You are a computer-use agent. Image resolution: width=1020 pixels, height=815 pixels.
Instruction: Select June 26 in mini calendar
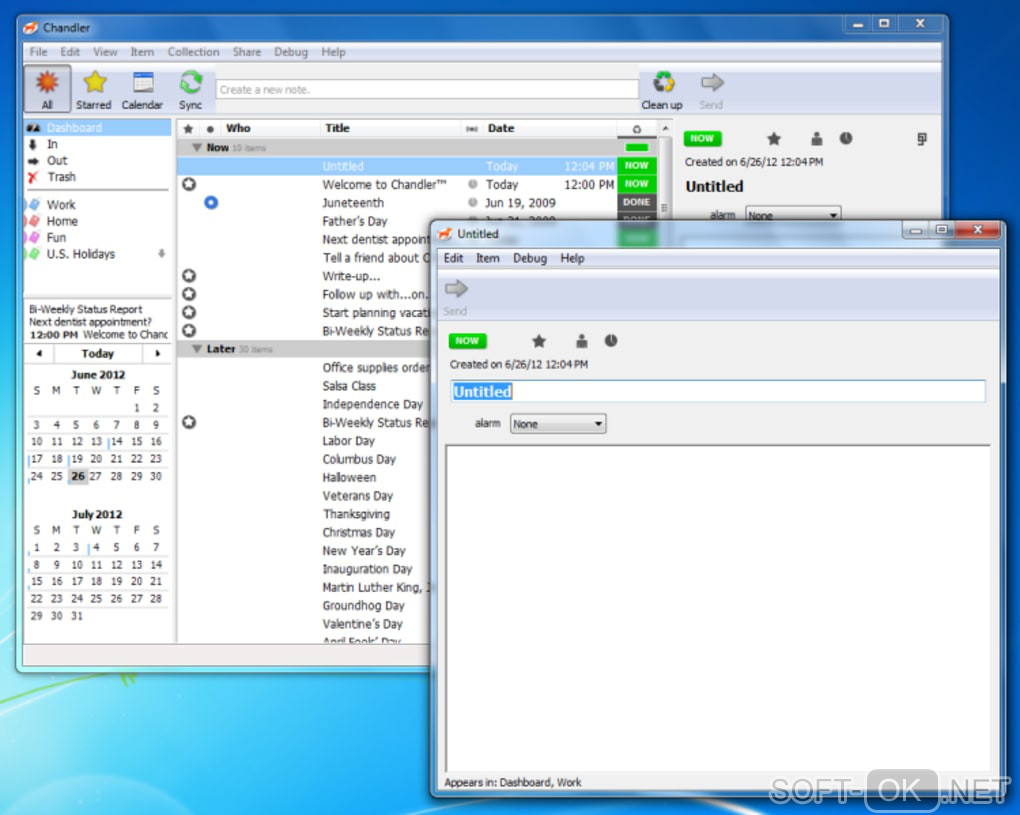78,476
